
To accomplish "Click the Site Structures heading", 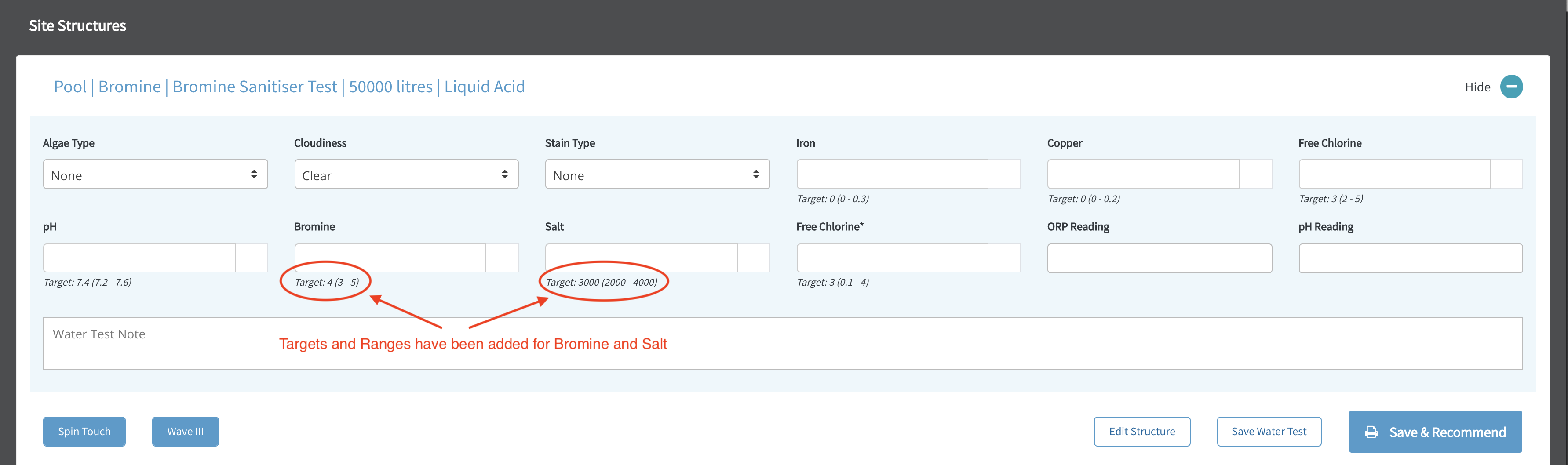I will pyautogui.click(x=77, y=25).
